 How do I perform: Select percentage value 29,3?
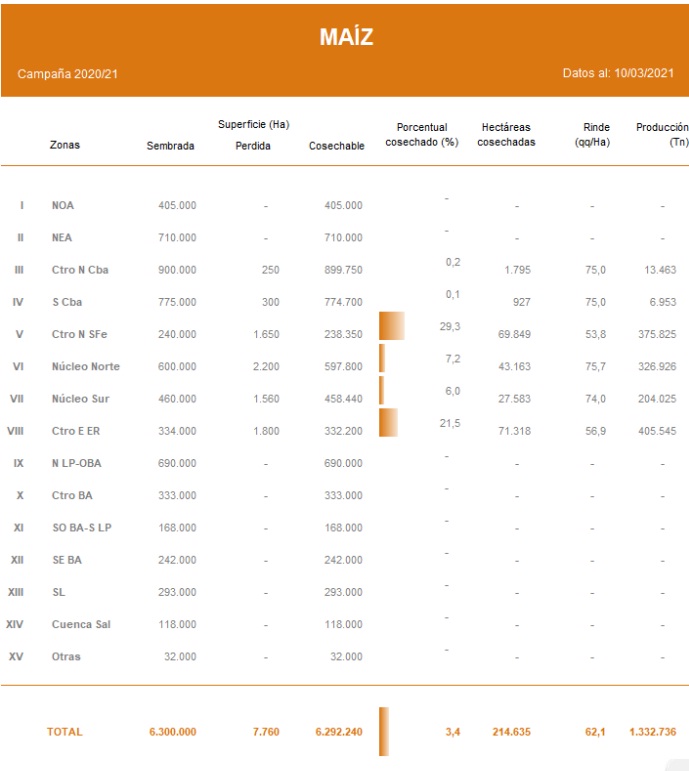pyautogui.click(x=450, y=326)
